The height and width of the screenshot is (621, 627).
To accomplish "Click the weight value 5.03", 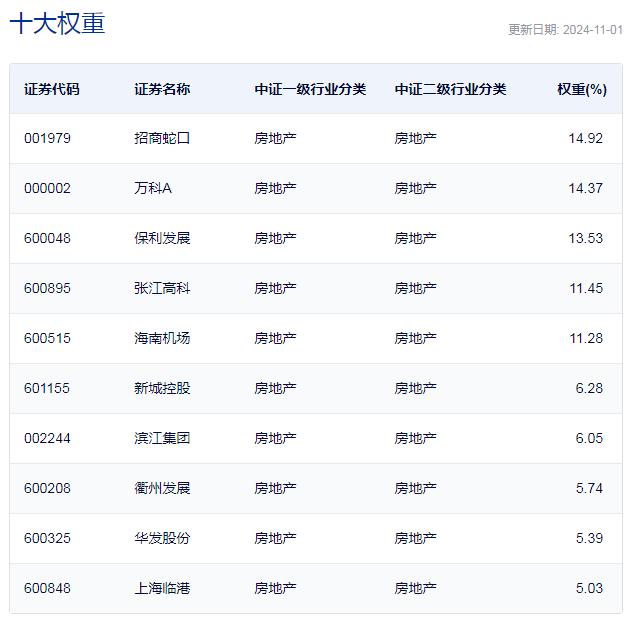I will (589, 588).
